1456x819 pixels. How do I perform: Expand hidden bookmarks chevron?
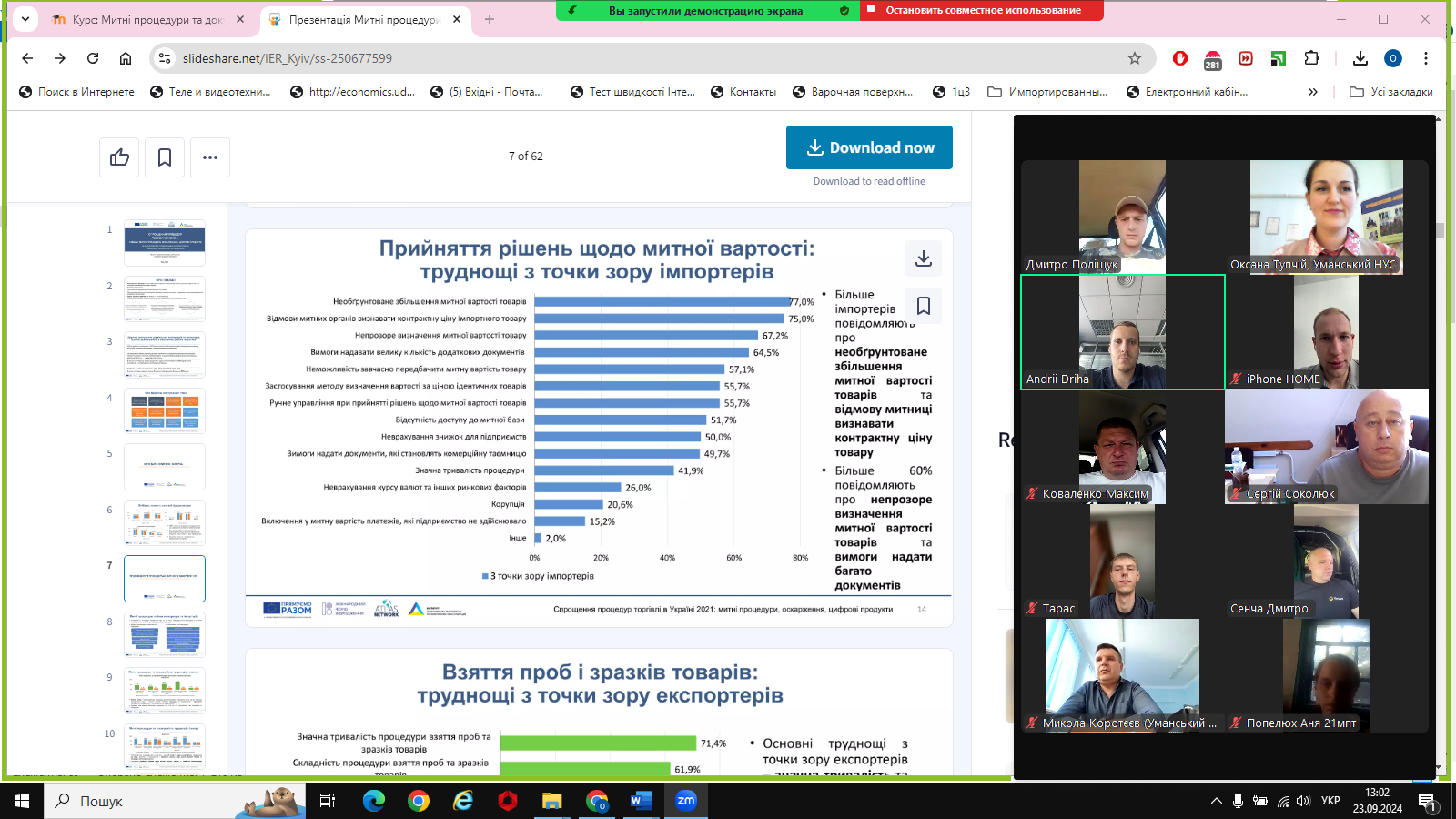coord(1312,92)
